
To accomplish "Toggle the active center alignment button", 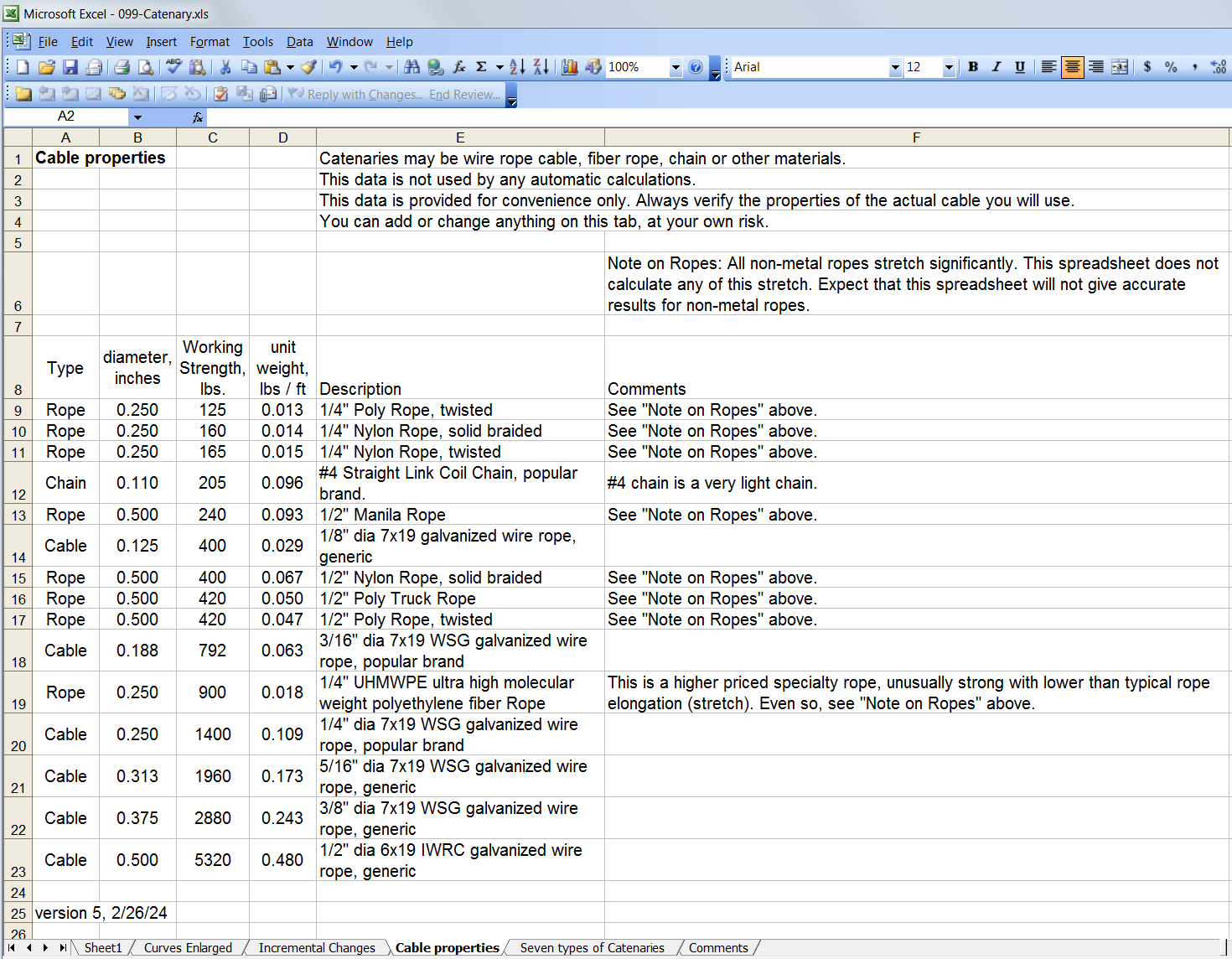I will click(1072, 67).
